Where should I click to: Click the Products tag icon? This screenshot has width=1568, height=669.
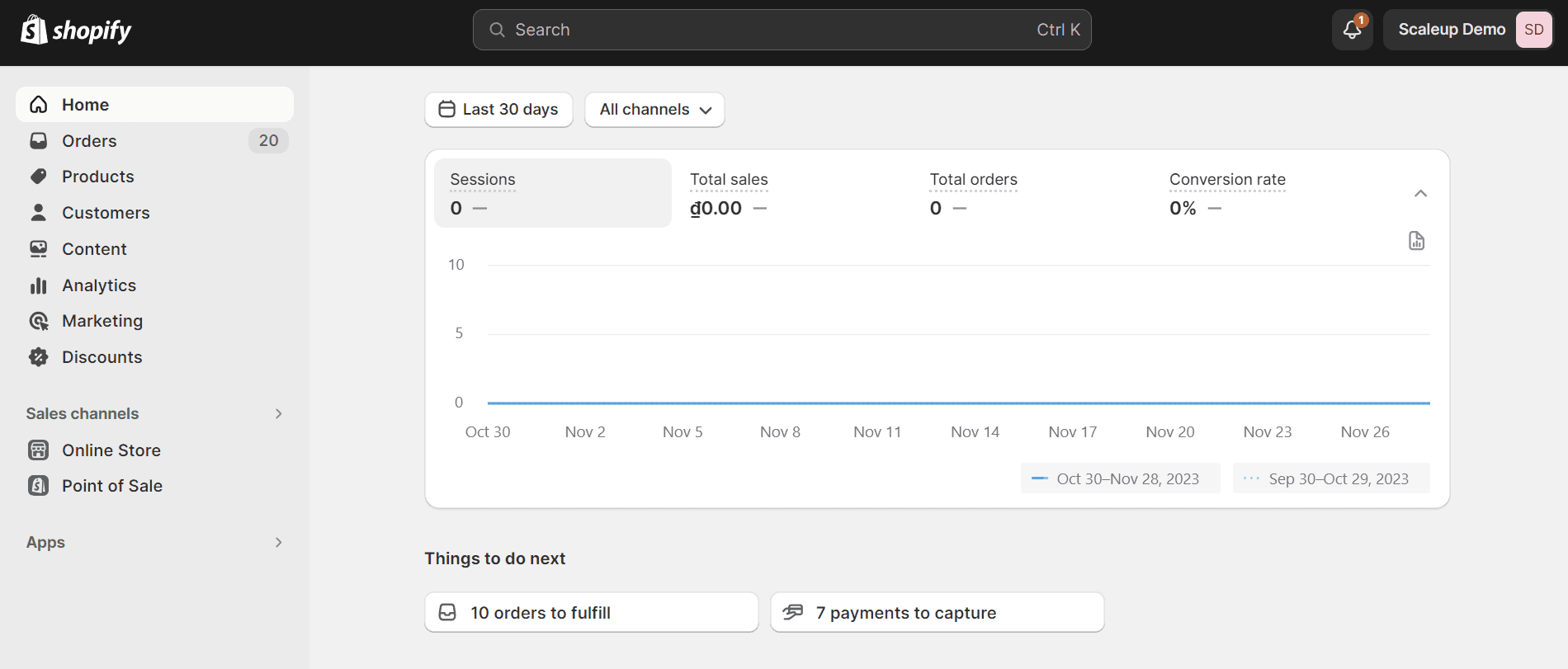click(39, 177)
